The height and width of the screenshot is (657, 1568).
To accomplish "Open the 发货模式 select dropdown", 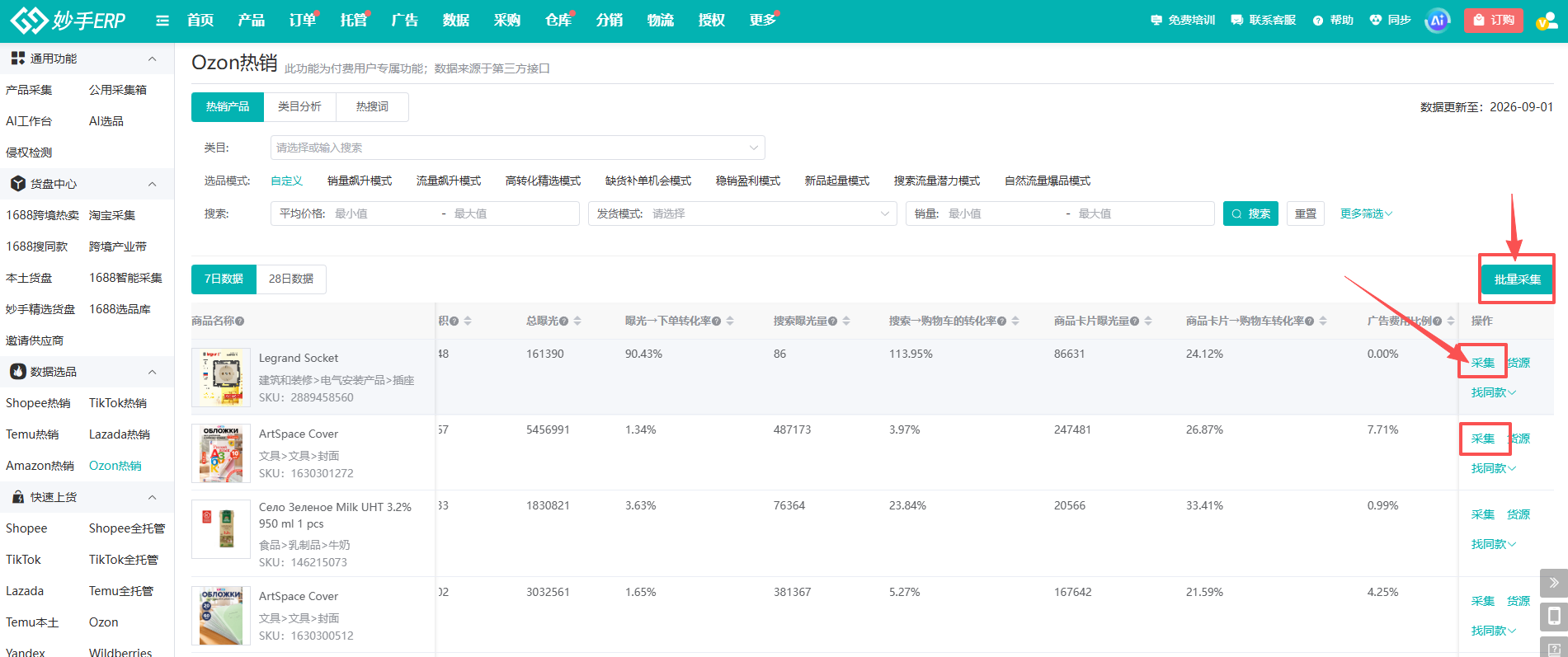I will tap(742, 214).
